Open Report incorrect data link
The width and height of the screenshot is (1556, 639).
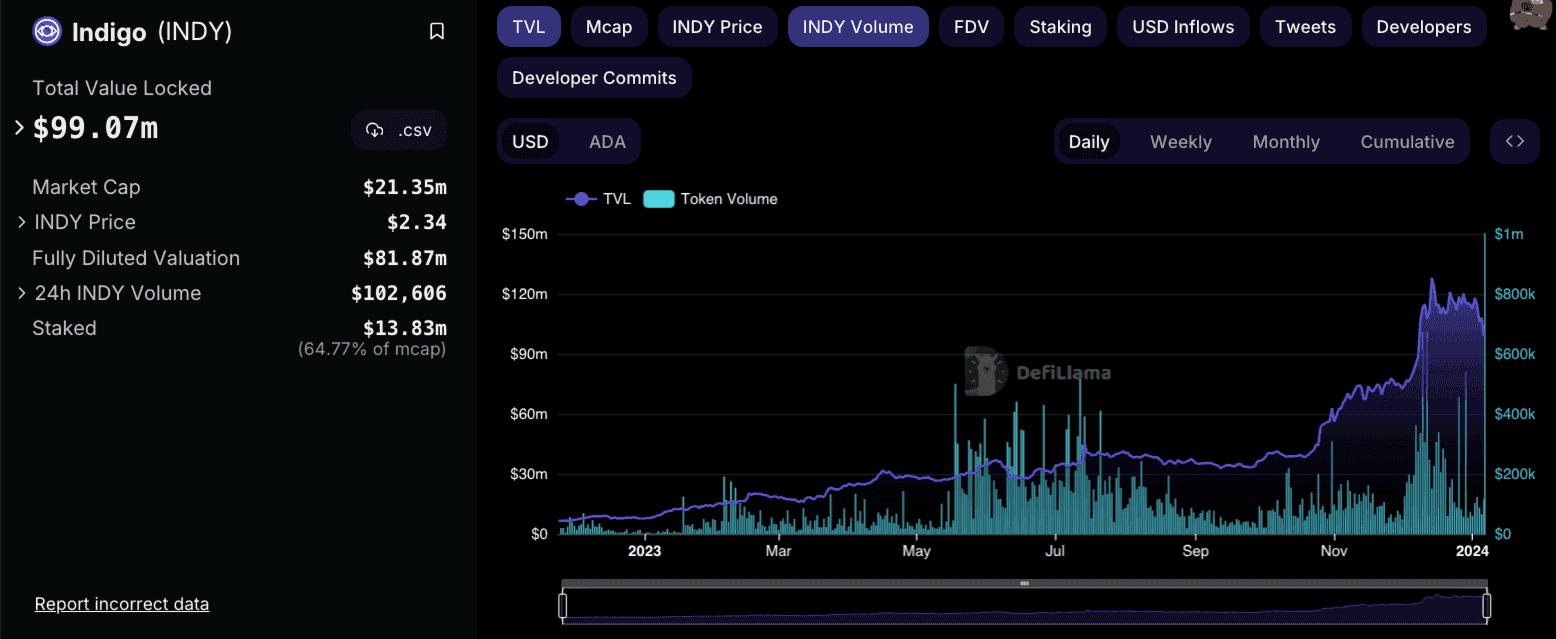click(x=122, y=604)
